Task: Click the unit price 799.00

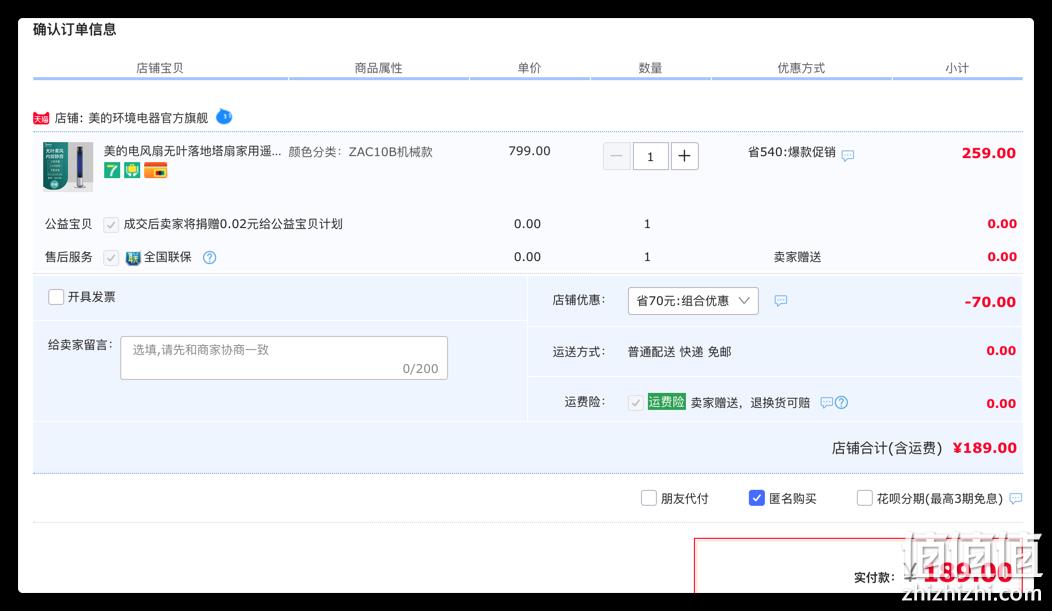Action: (x=529, y=151)
